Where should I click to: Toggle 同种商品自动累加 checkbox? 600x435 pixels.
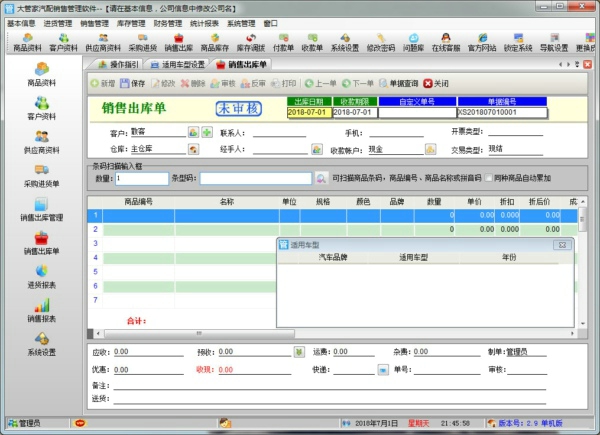click(x=488, y=178)
